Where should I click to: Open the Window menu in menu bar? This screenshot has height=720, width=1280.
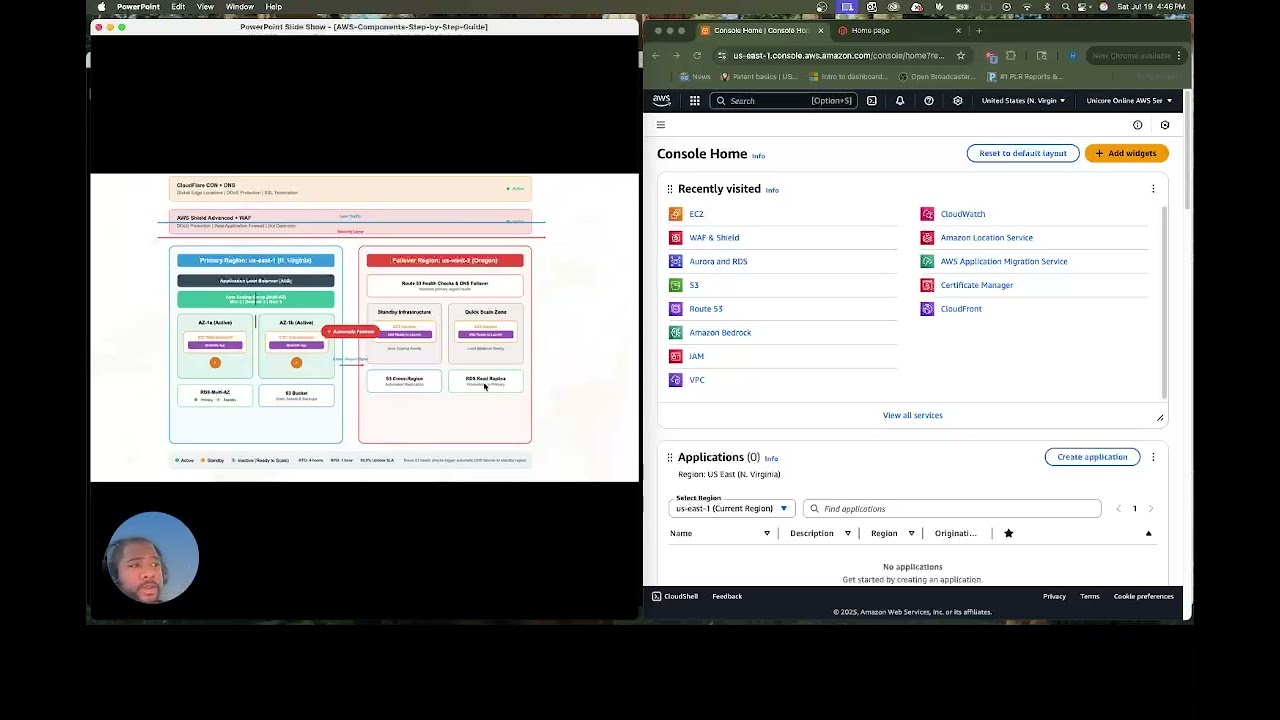[239, 7]
